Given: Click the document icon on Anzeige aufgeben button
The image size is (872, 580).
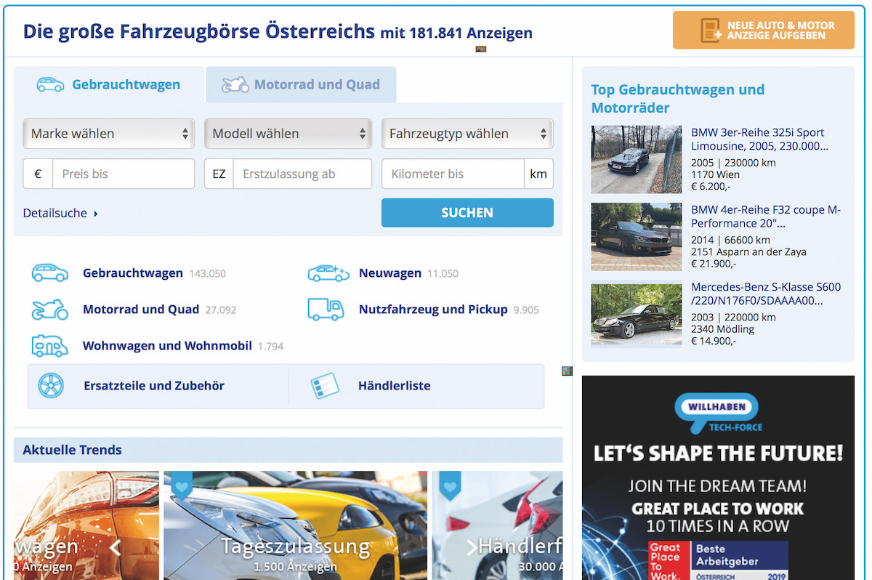Looking at the screenshot, I should [711, 31].
